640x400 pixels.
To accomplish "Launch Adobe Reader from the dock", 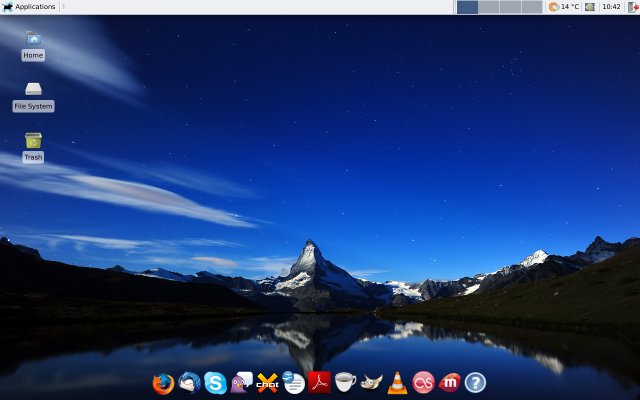I will tap(319, 382).
